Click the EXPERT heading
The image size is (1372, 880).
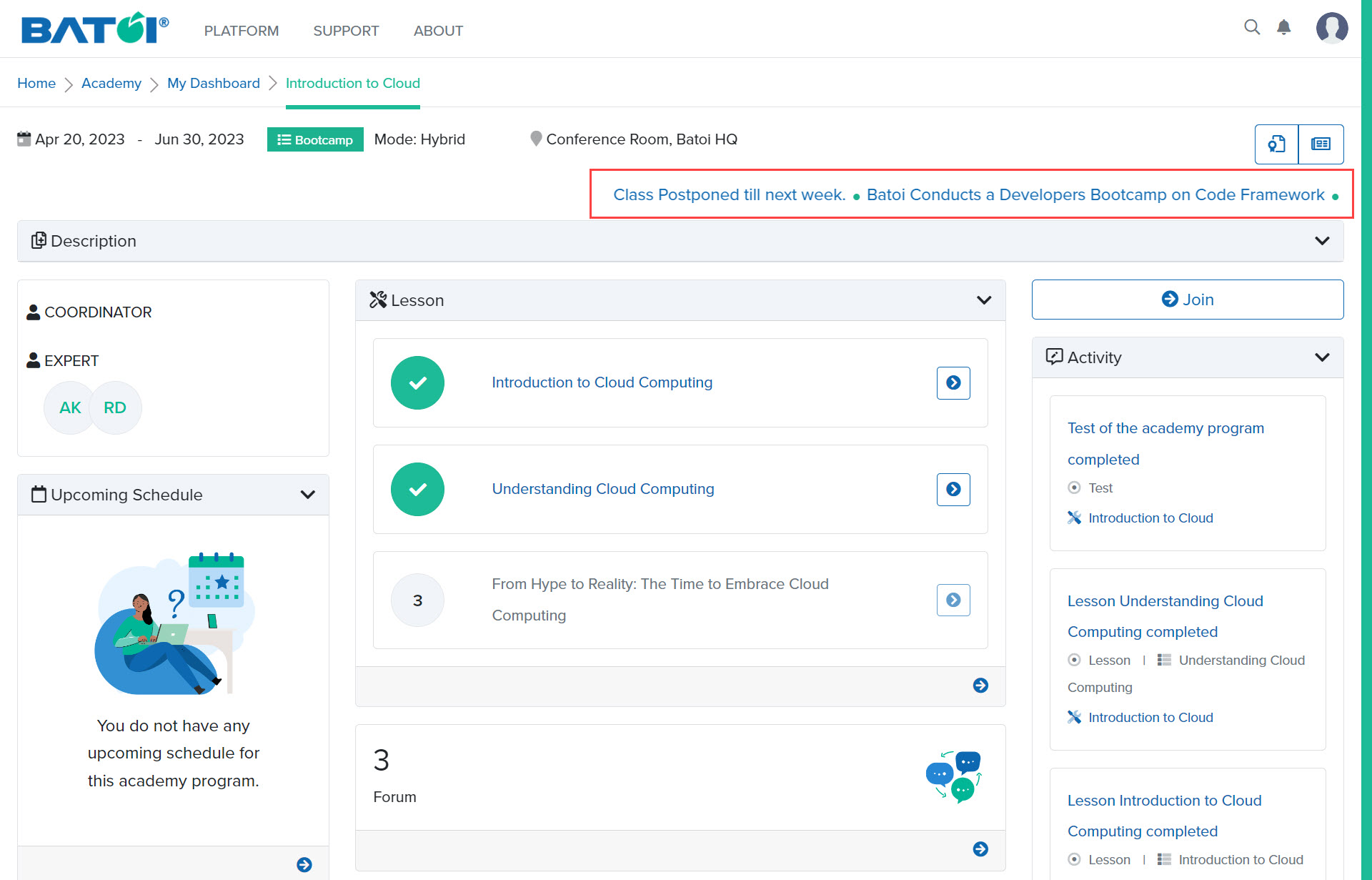(71, 361)
